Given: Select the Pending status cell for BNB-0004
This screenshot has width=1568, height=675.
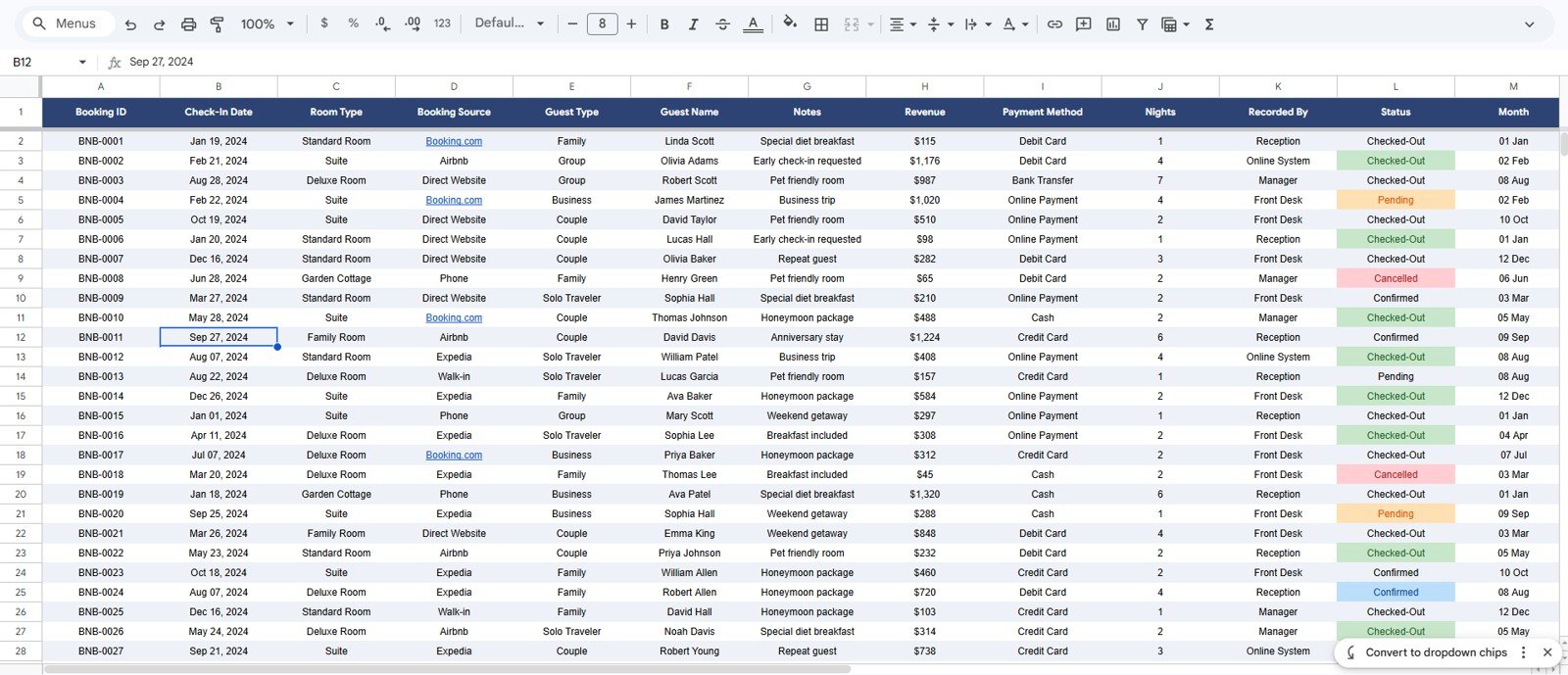Looking at the screenshot, I should 1396,200.
